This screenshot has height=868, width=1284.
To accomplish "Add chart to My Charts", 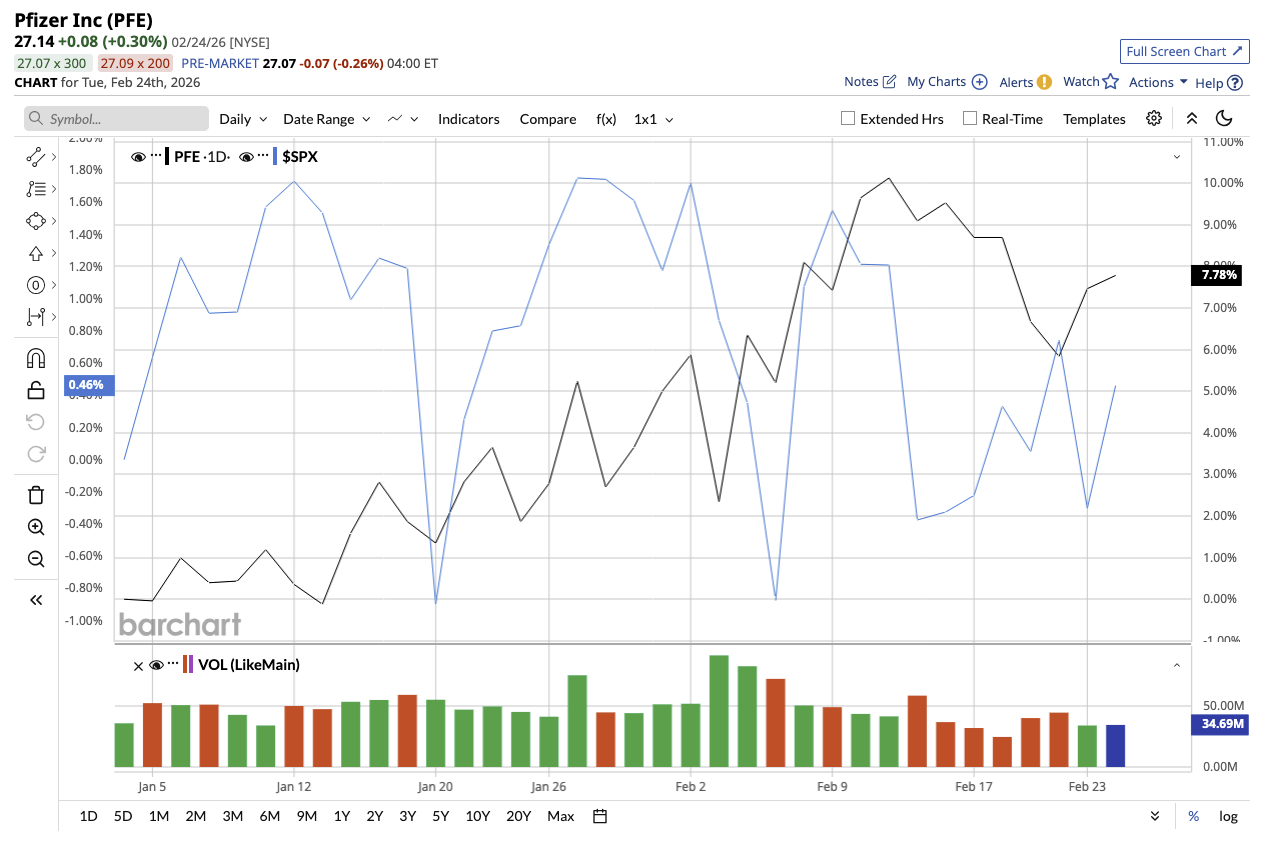I will point(947,82).
